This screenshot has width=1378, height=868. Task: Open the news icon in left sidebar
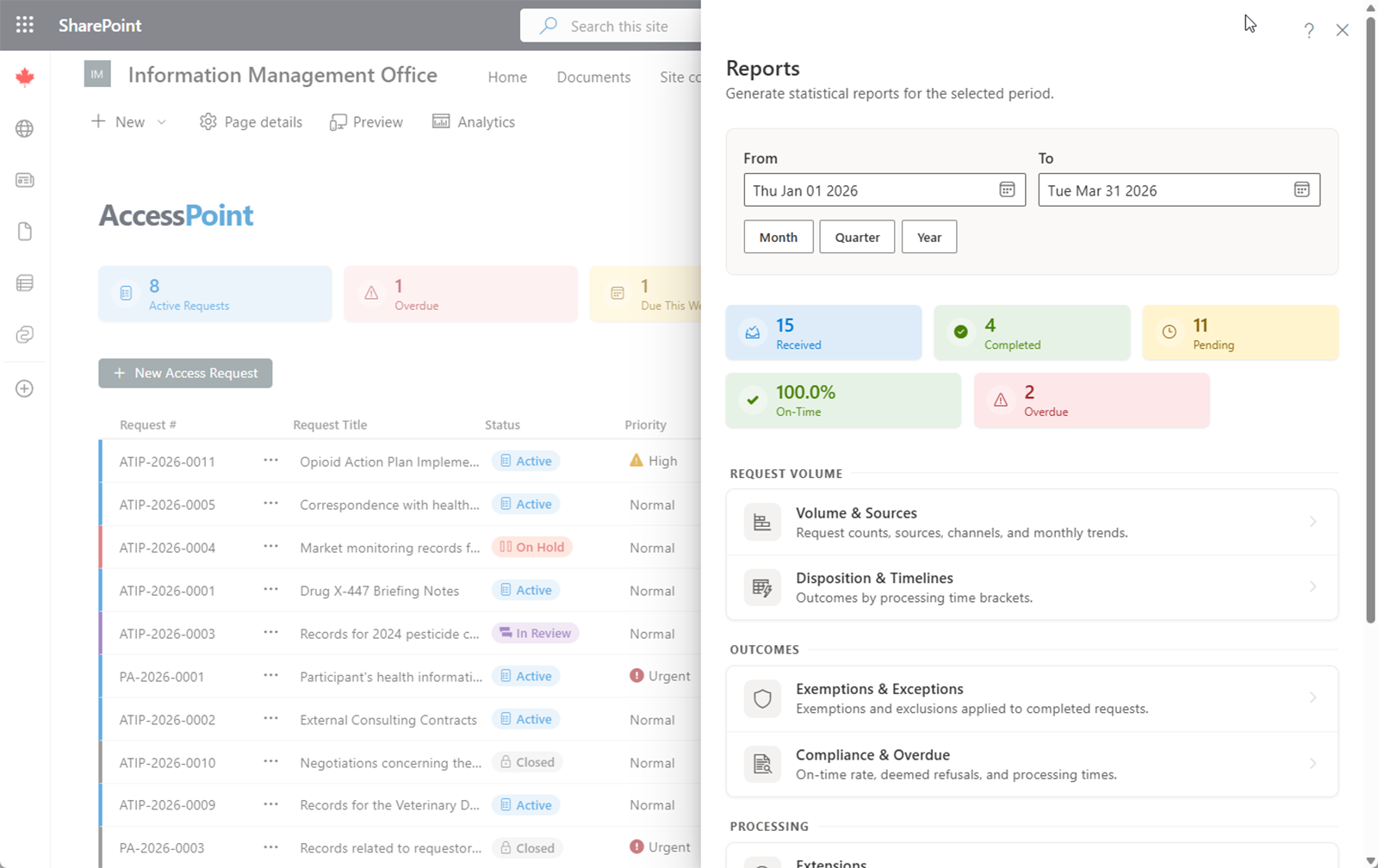point(24,180)
